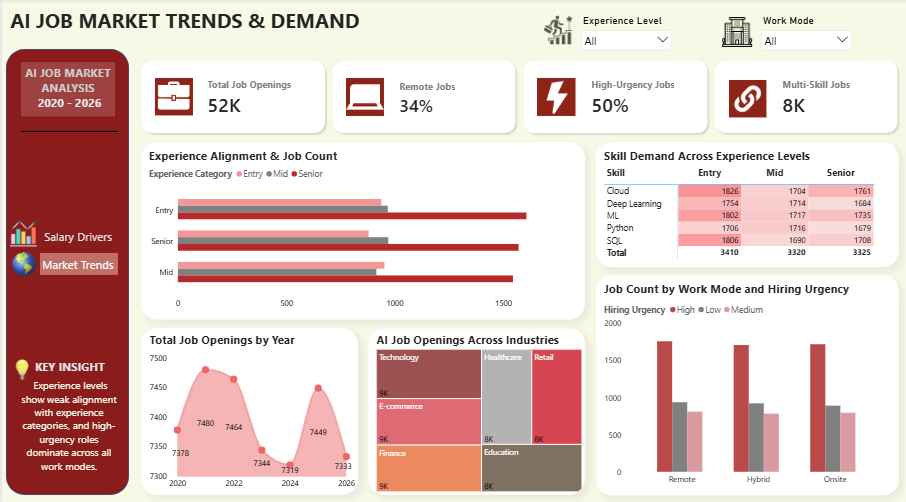Click the Experience Alignment & Job Count title
This screenshot has height=502, width=906.
point(243,156)
